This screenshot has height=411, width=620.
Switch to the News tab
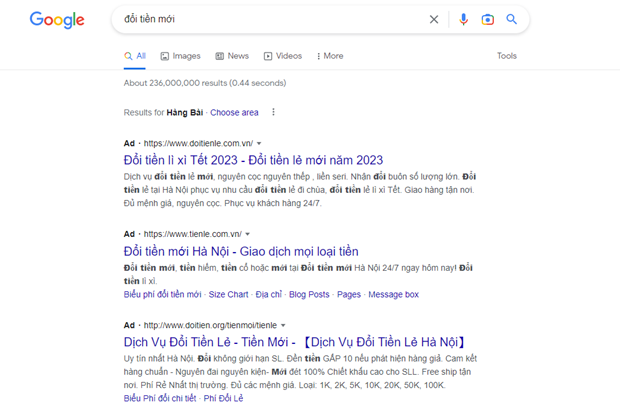pyautogui.click(x=232, y=56)
